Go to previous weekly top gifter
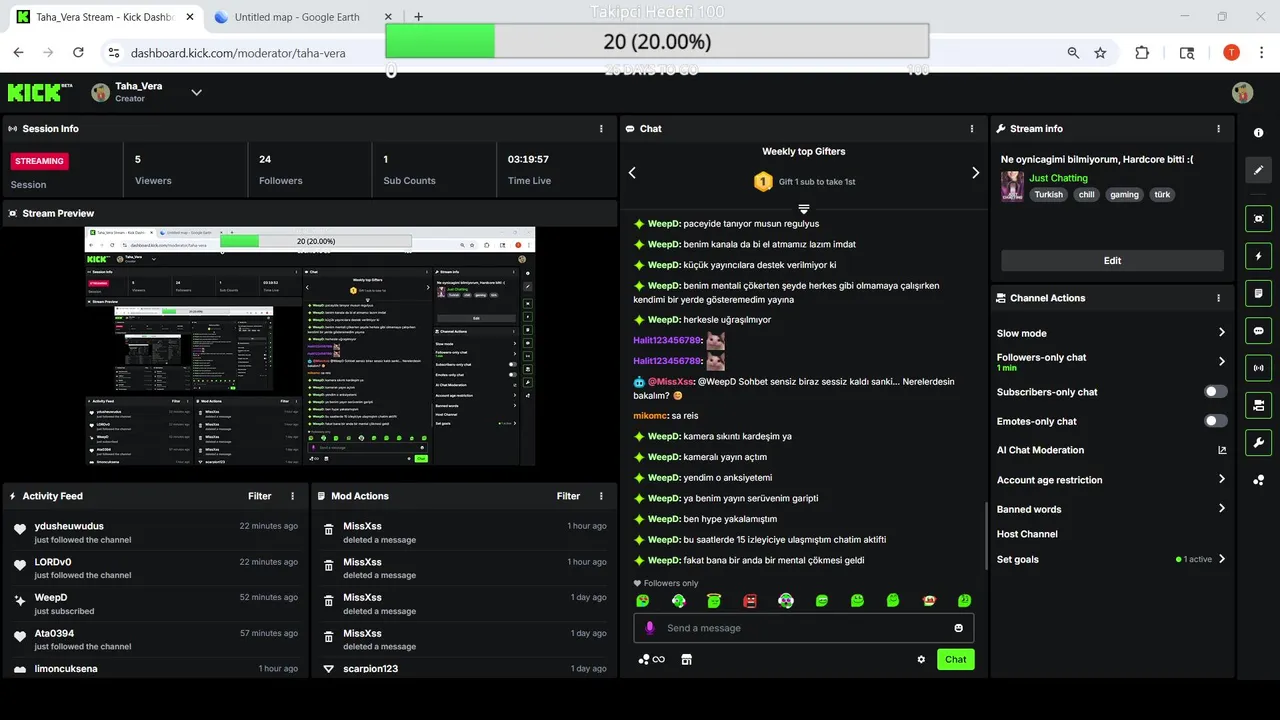The width and height of the screenshot is (1280, 720). click(632, 173)
